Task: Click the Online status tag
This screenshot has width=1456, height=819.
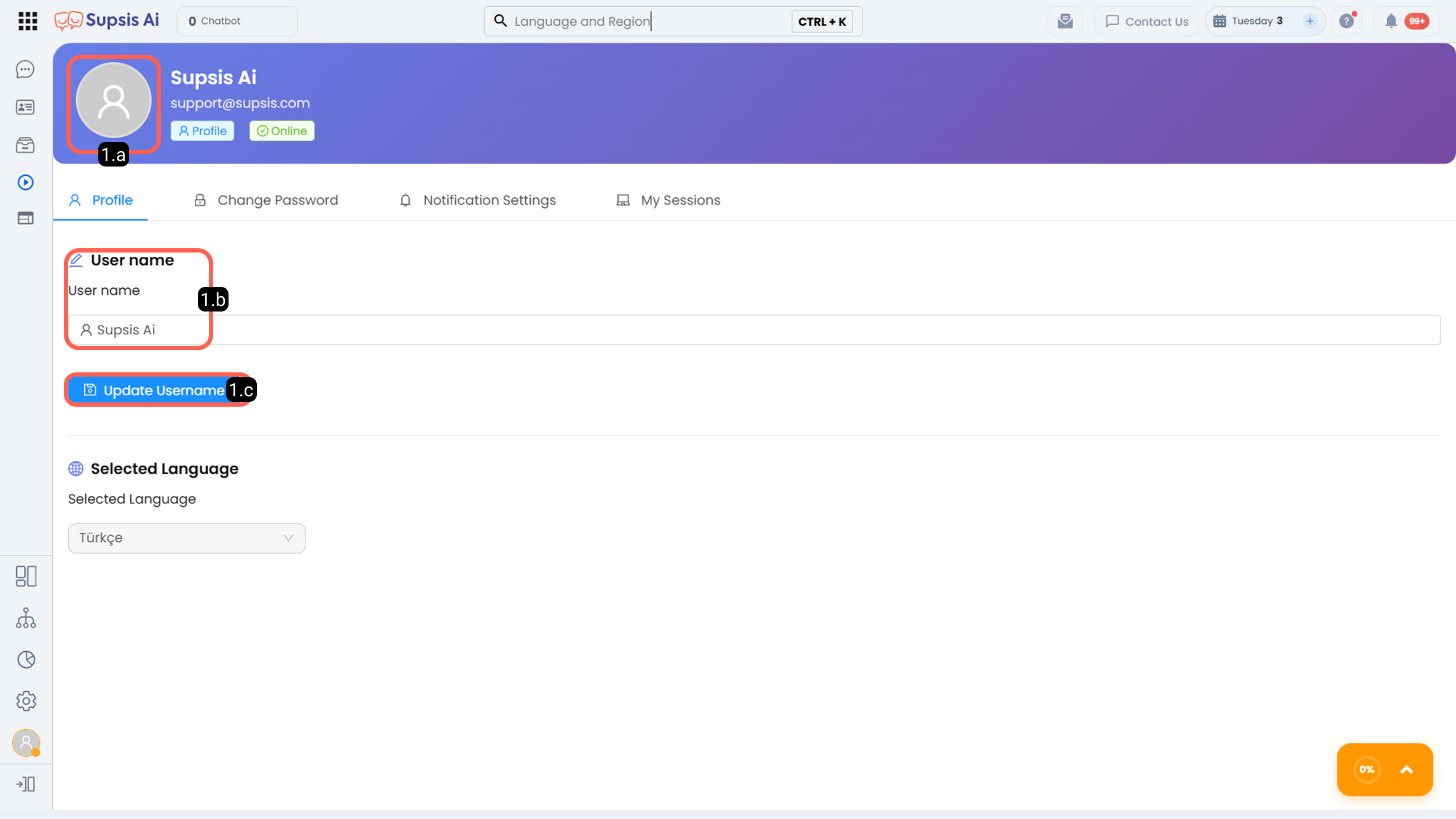Action: (282, 131)
